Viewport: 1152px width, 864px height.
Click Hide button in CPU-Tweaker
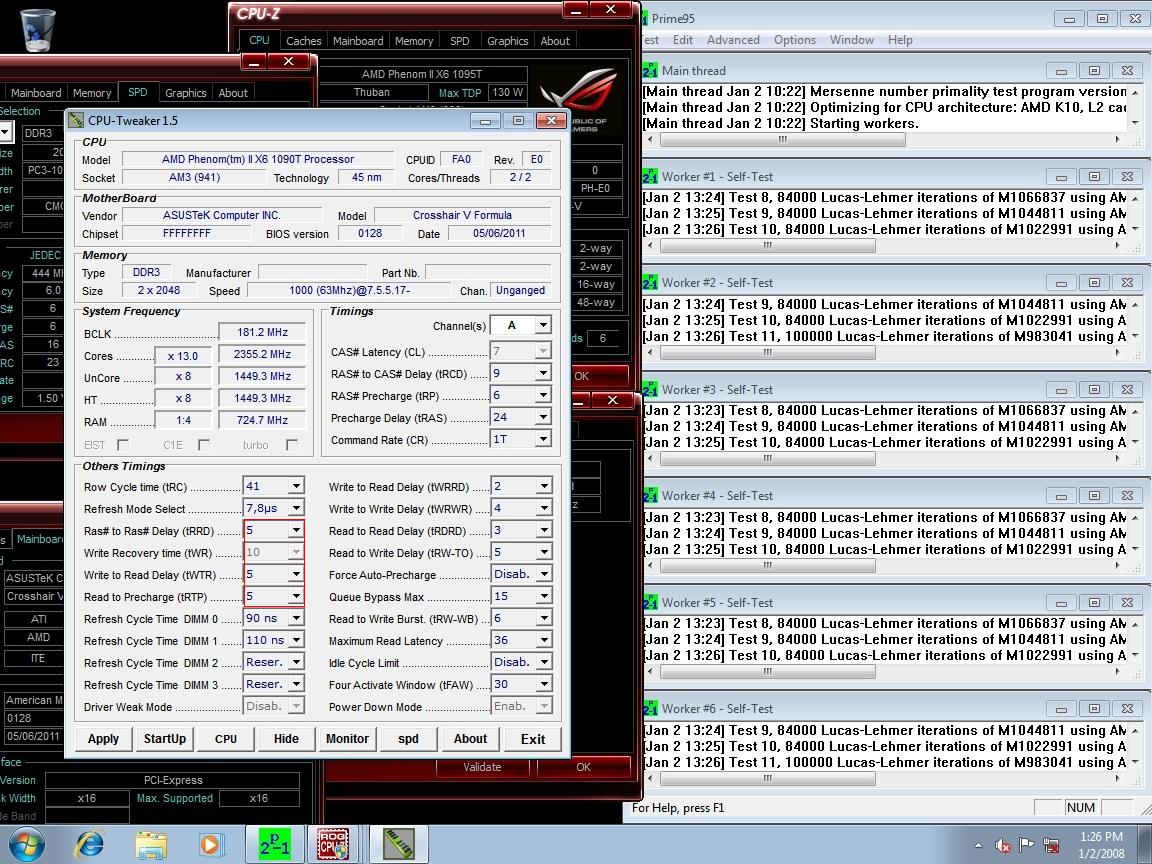pos(287,739)
